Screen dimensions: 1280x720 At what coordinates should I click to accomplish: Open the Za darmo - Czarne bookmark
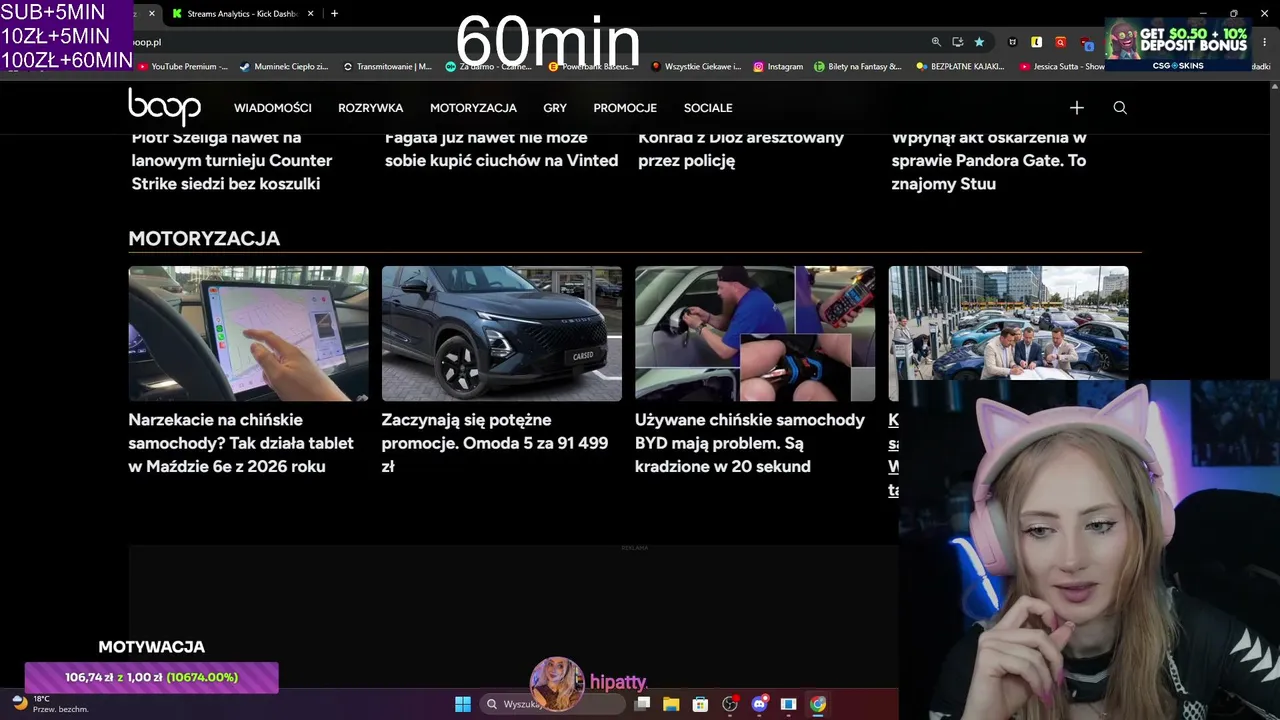pyautogui.click(x=489, y=67)
